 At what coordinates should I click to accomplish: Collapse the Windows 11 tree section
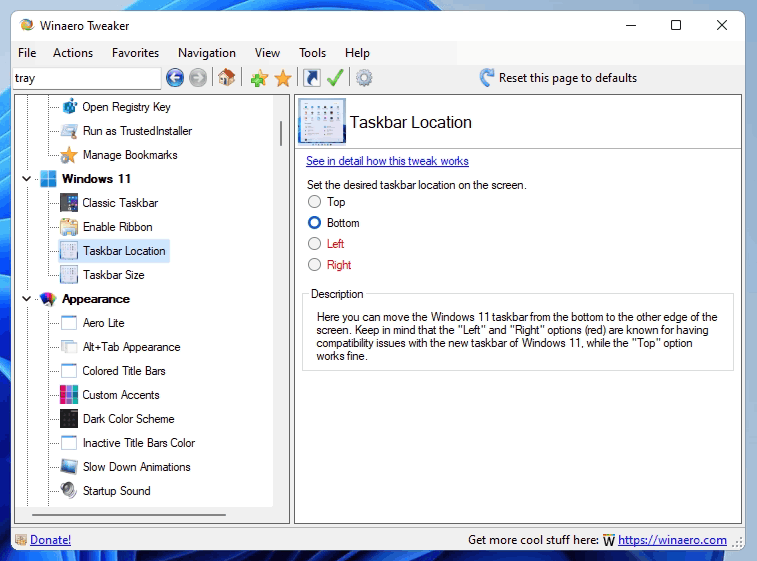click(27, 179)
